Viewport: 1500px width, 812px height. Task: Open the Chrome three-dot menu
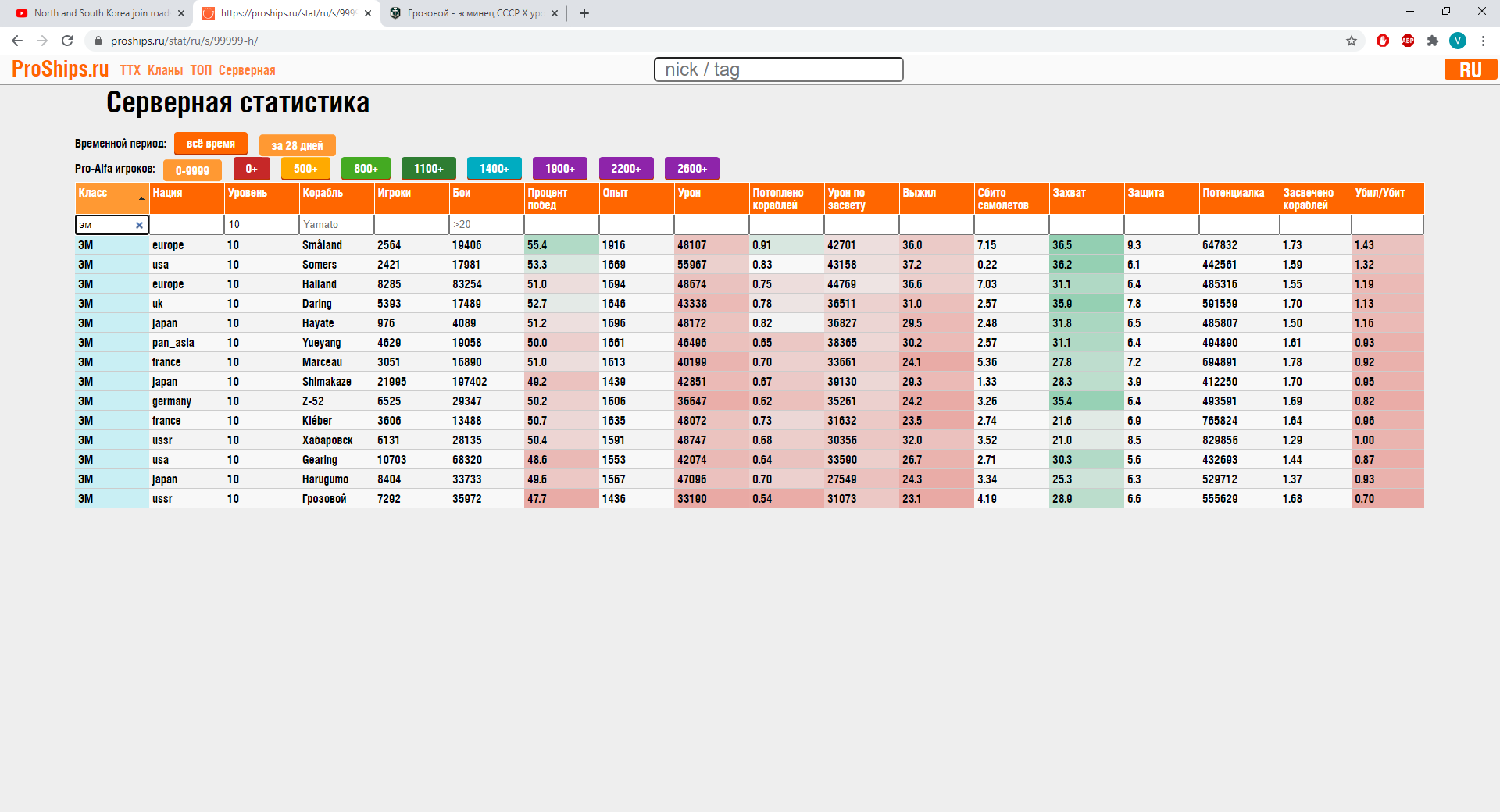click(1483, 41)
